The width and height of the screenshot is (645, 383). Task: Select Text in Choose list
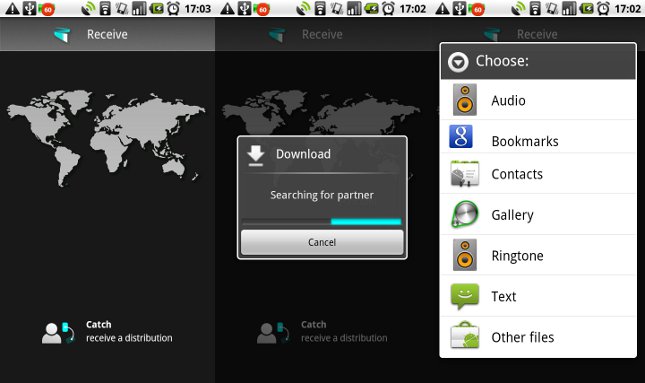538,296
